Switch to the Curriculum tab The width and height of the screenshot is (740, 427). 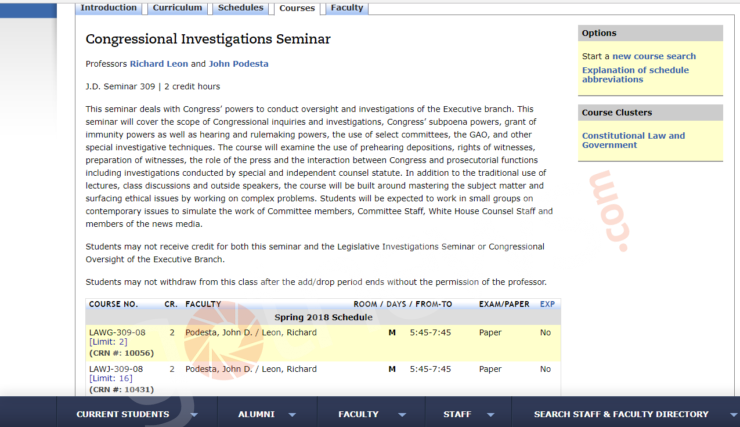click(177, 8)
